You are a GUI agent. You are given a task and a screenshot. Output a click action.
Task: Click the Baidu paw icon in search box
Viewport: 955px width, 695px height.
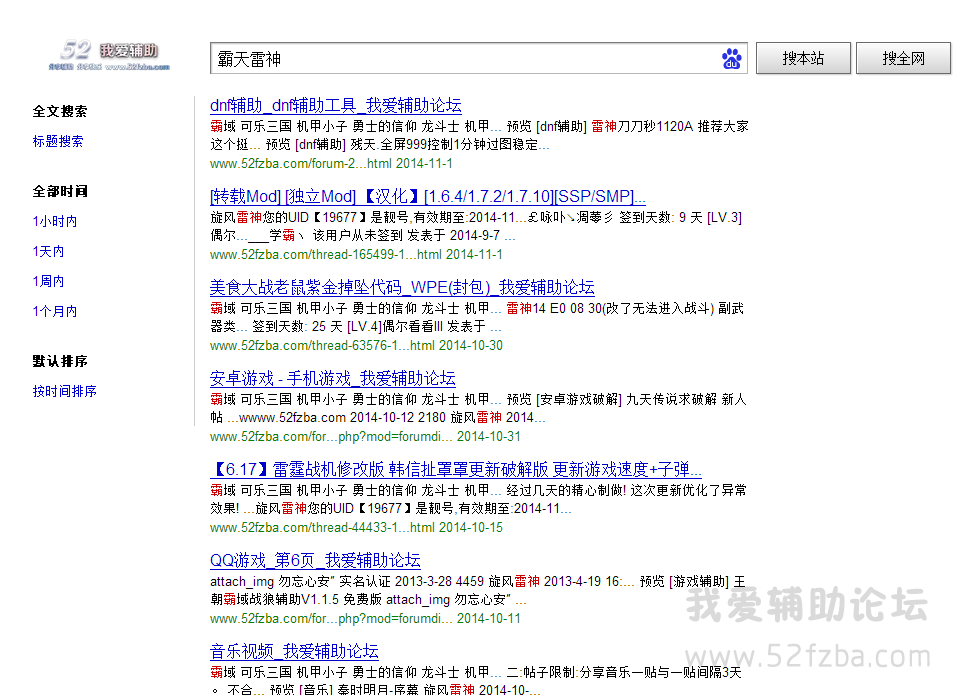tap(732, 59)
